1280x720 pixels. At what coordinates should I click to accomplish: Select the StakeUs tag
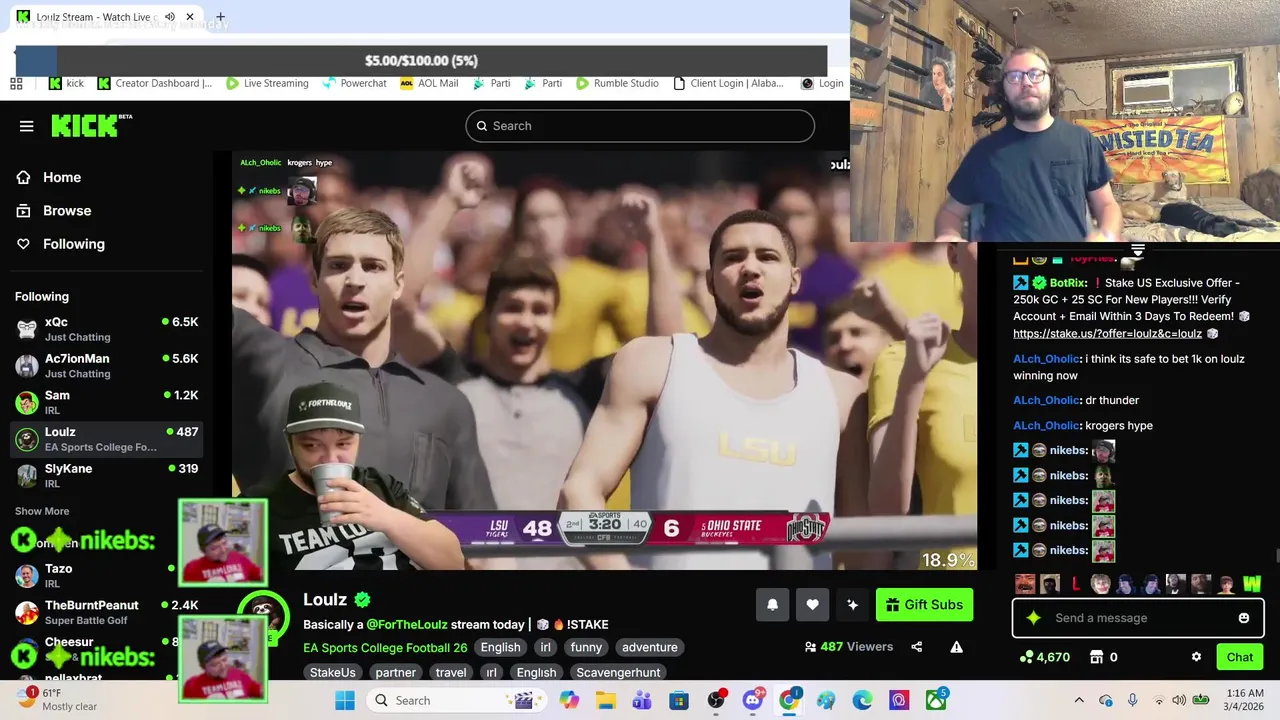(x=332, y=672)
